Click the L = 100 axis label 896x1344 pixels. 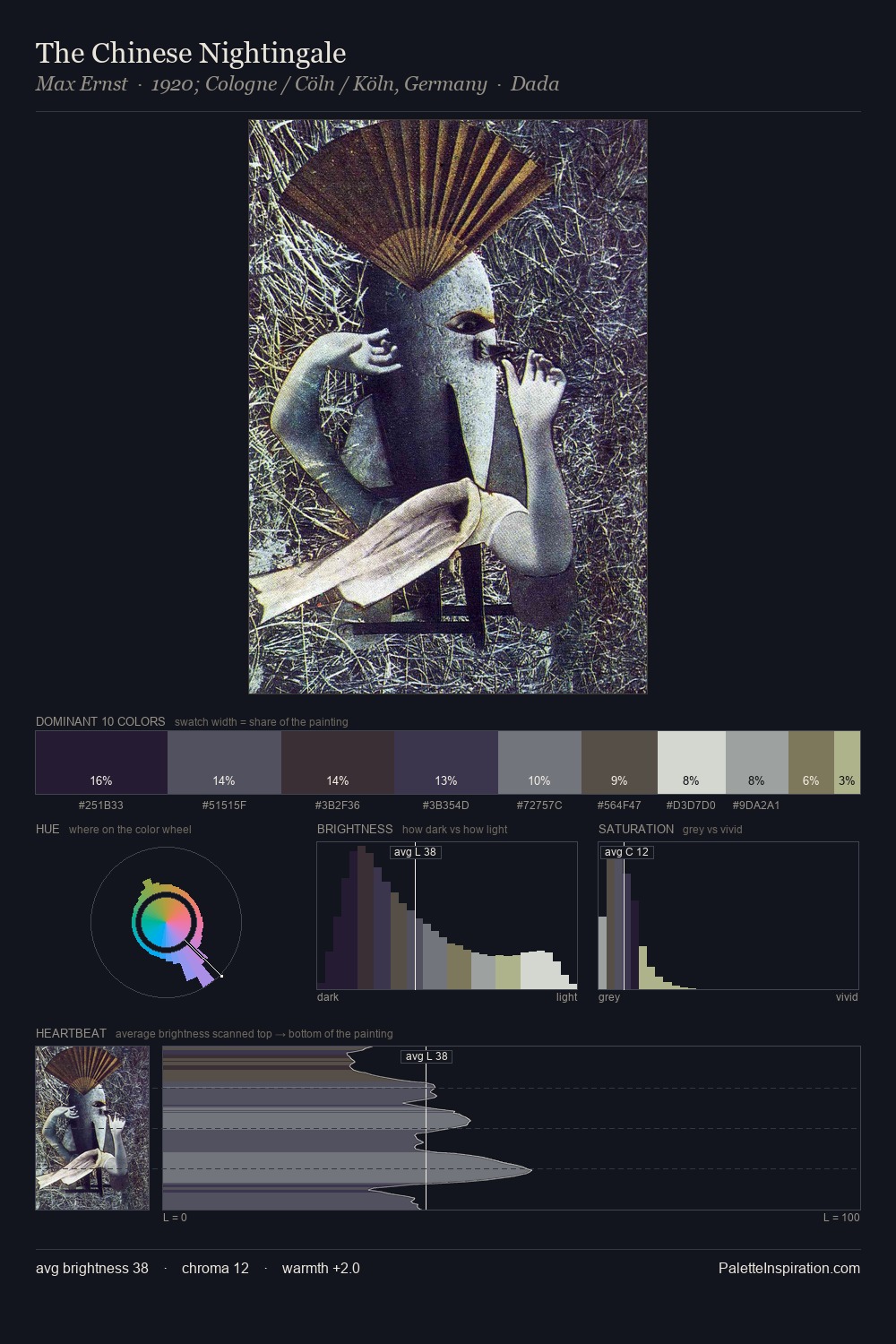tap(841, 1217)
